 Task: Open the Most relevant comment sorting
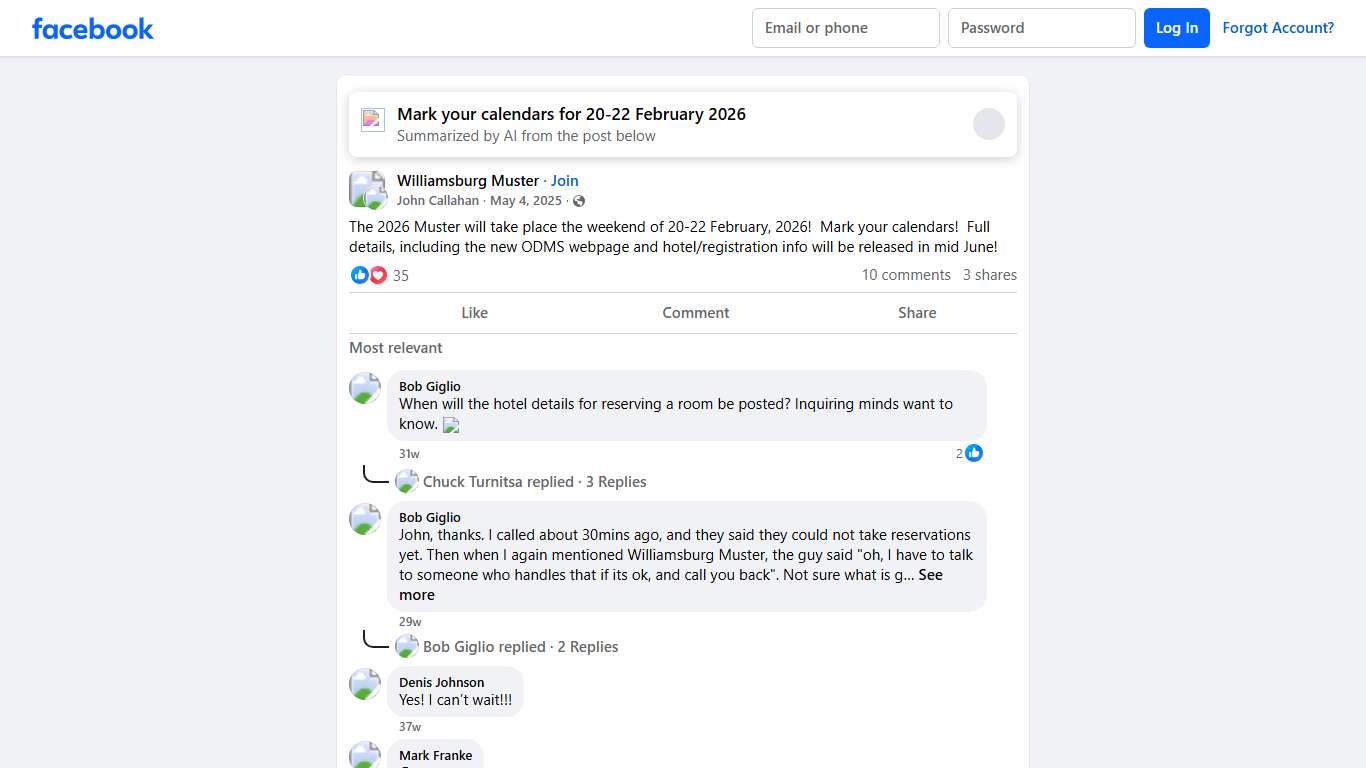click(x=396, y=348)
